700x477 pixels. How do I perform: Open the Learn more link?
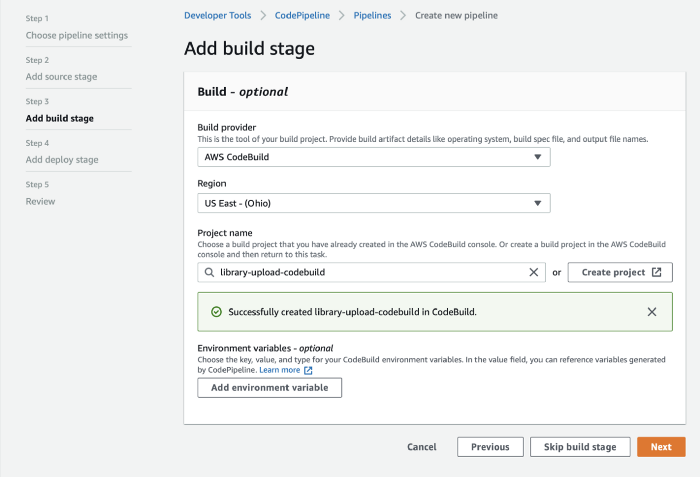tap(279, 370)
